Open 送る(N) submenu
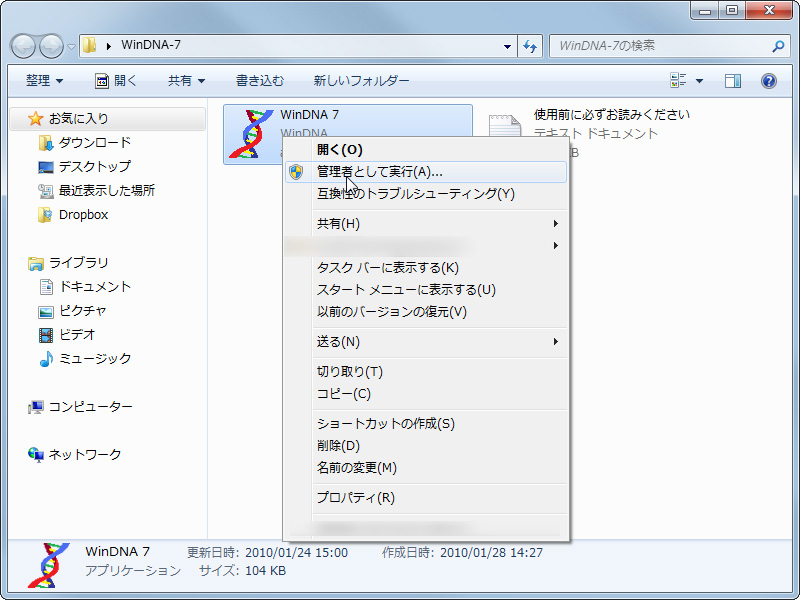Screen dimensions: 800x600 click(x=426, y=341)
